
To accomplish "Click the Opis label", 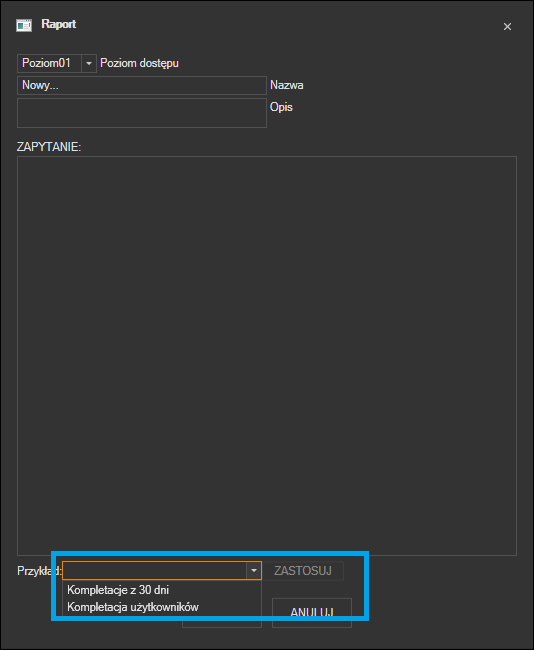I will pyautogui.click(x=281, y=107).
